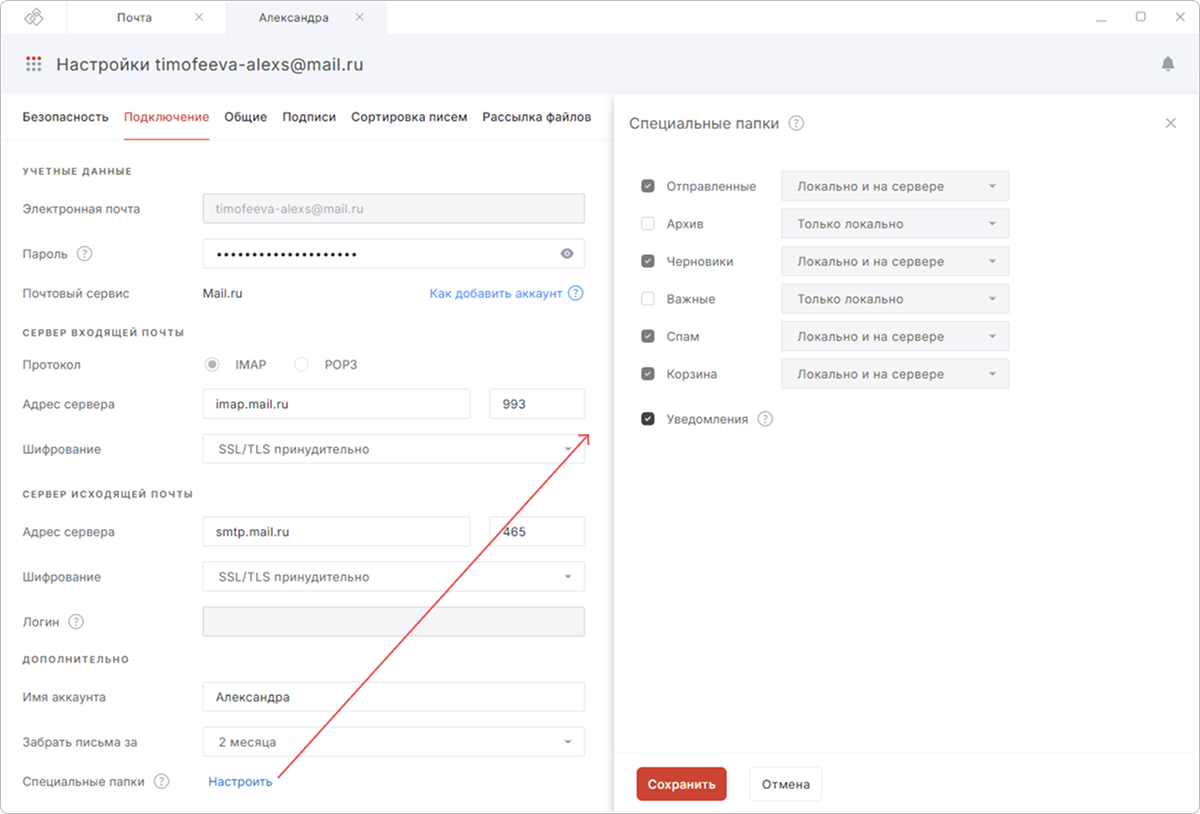Switch to the Александра window tab
This screenshot has height=814, width=1200.
[306, 18]
